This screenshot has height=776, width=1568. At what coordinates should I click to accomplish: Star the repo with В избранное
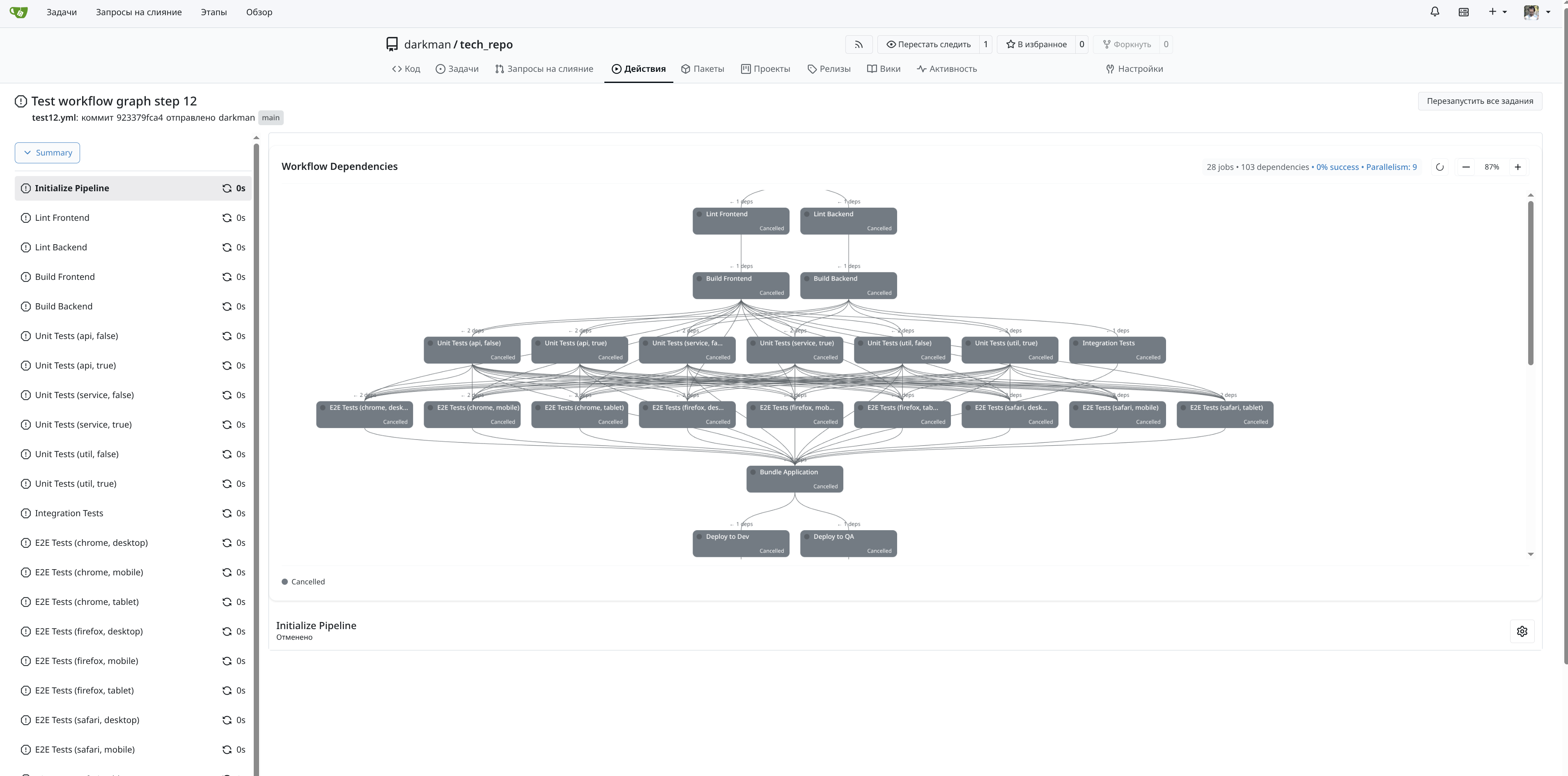click(x=1036, y=44)
